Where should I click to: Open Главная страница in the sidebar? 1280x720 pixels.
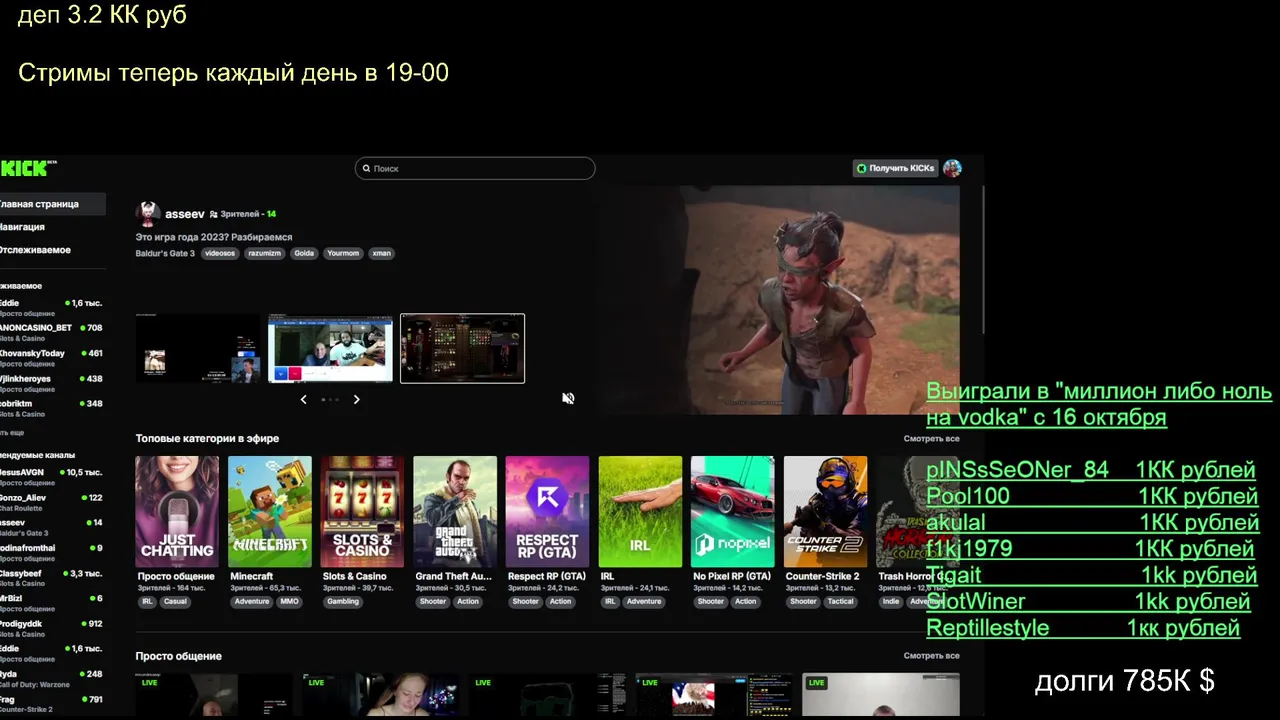[x=52, y=204]
